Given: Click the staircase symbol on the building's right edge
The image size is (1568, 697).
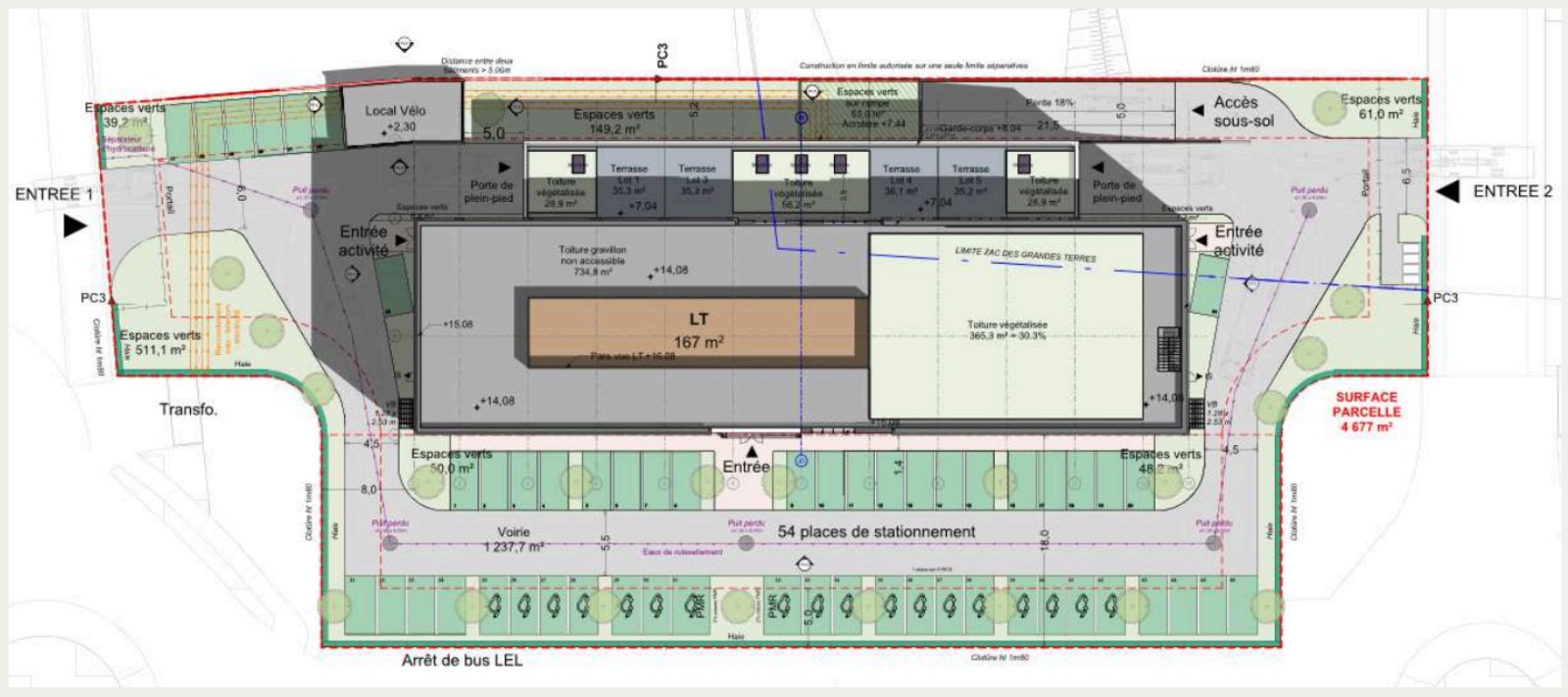Looking at the screenshot, I should coord(1167,349).
